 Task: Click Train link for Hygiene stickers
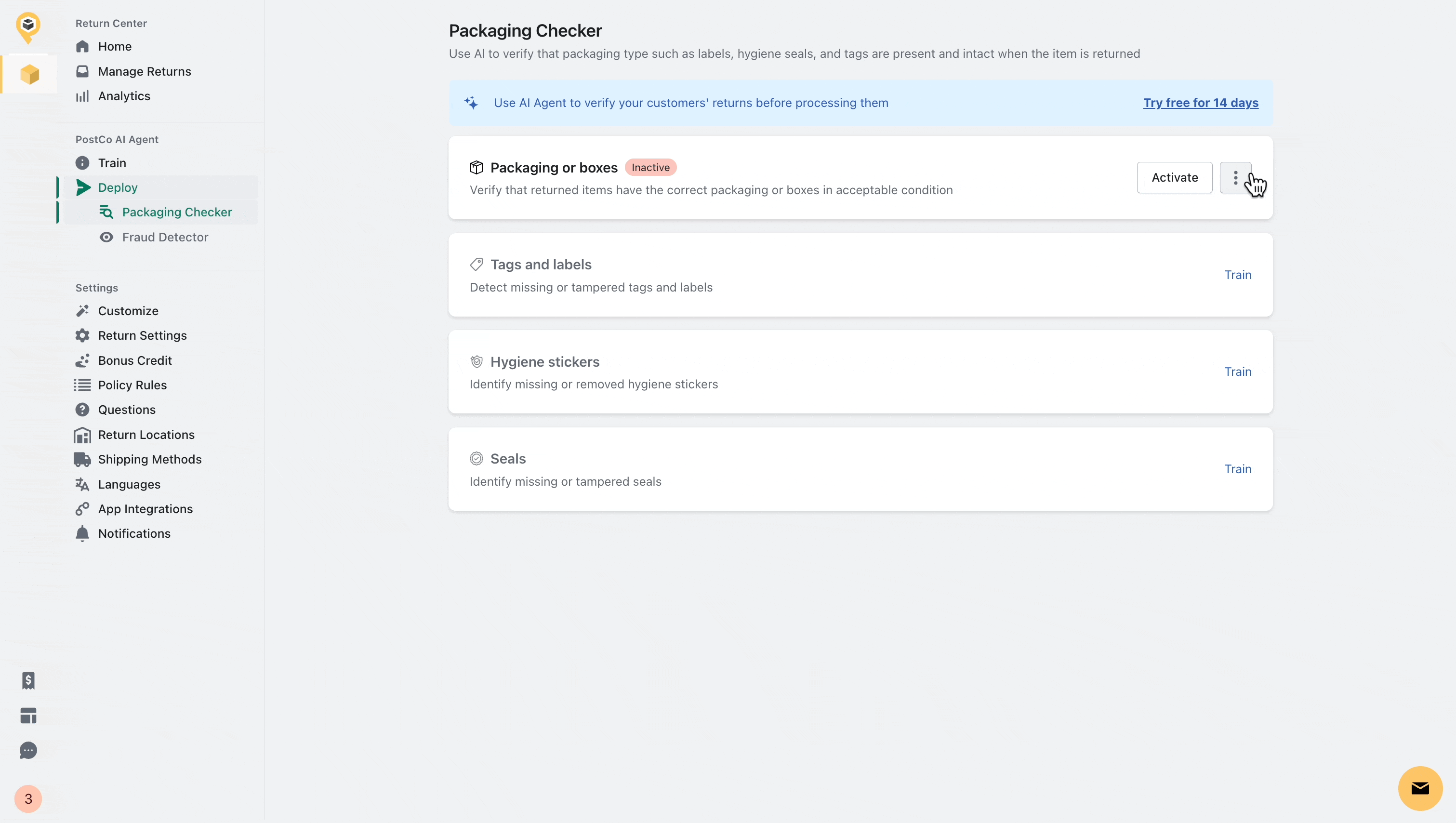pyautogui.click(x=1238, y=372)
